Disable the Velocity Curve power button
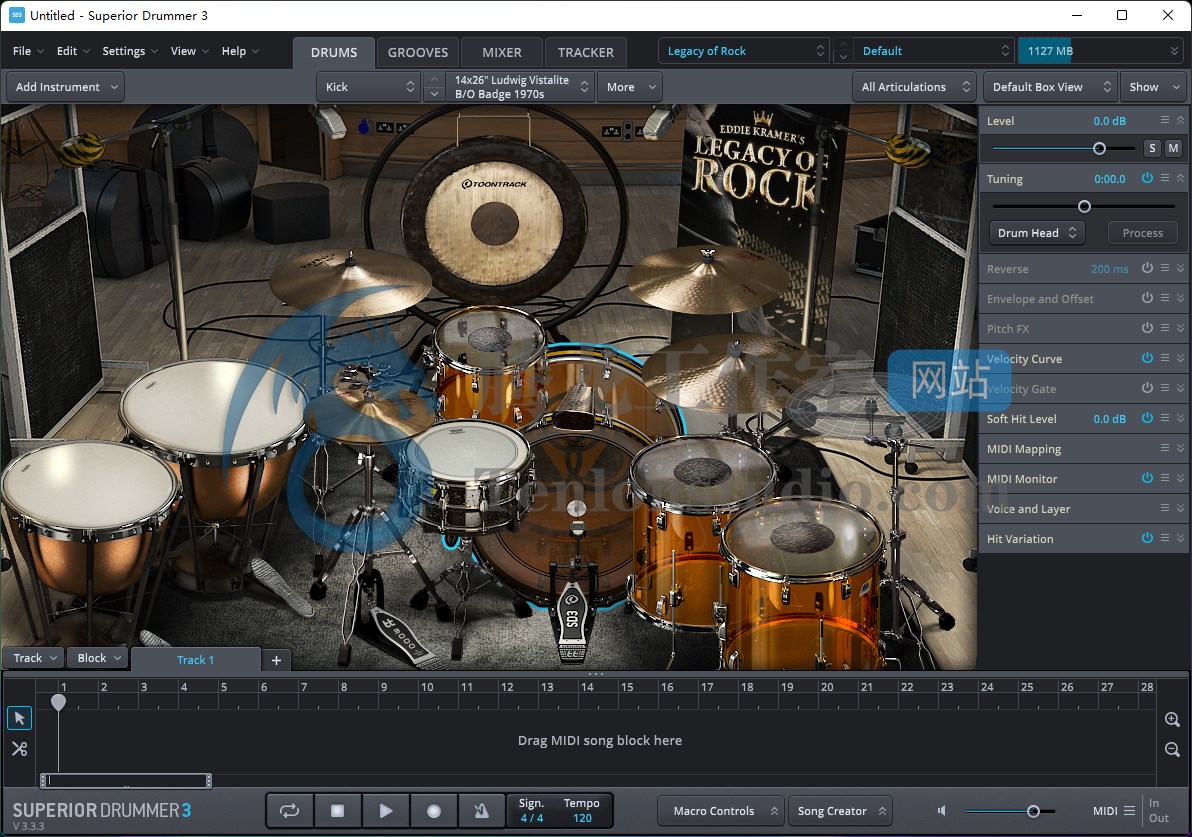This screenshot has height=837, width=1192. coord(1147,358)
